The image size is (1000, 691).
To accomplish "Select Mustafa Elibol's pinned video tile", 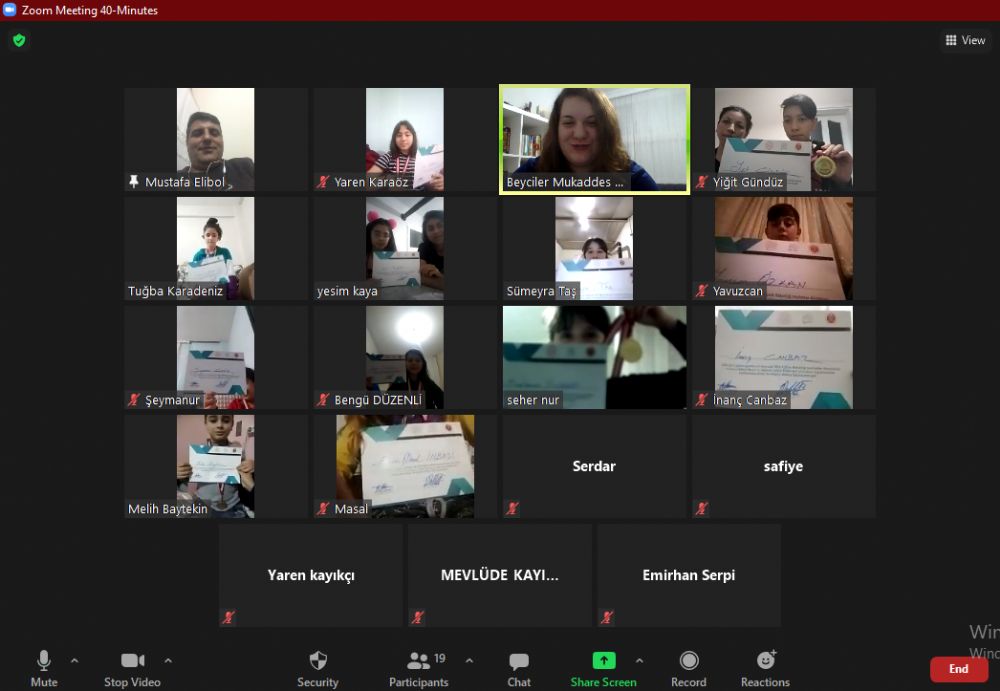I will (x=216, y=139).
